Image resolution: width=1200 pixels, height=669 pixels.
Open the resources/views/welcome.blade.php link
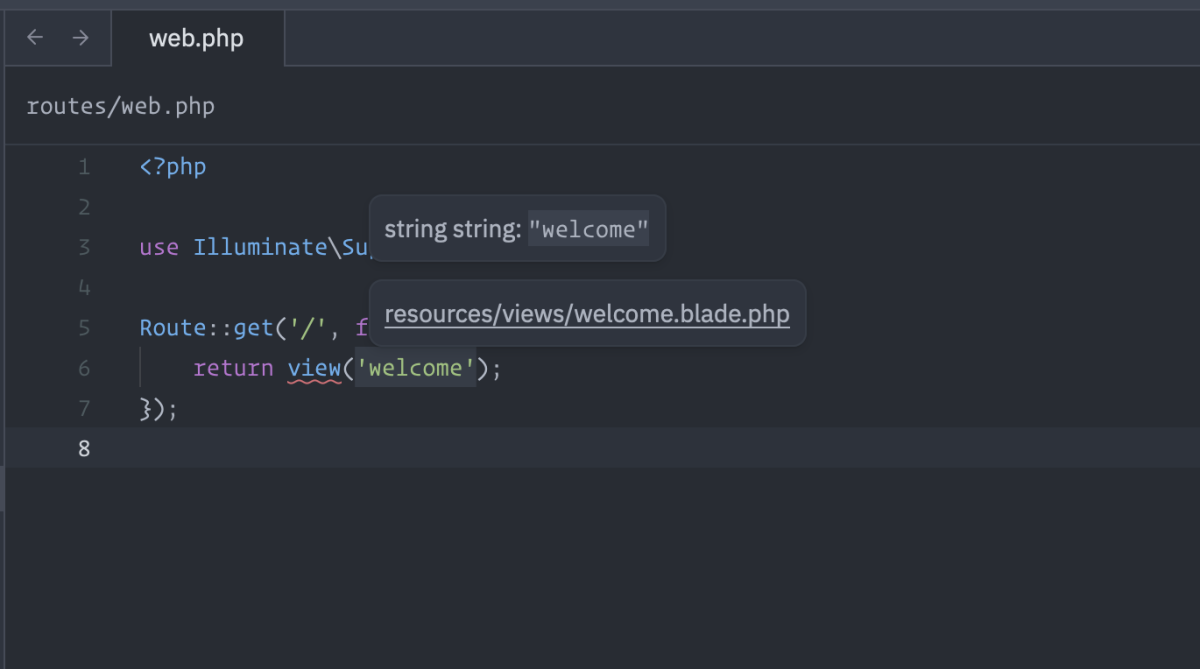tap(587, 314)
